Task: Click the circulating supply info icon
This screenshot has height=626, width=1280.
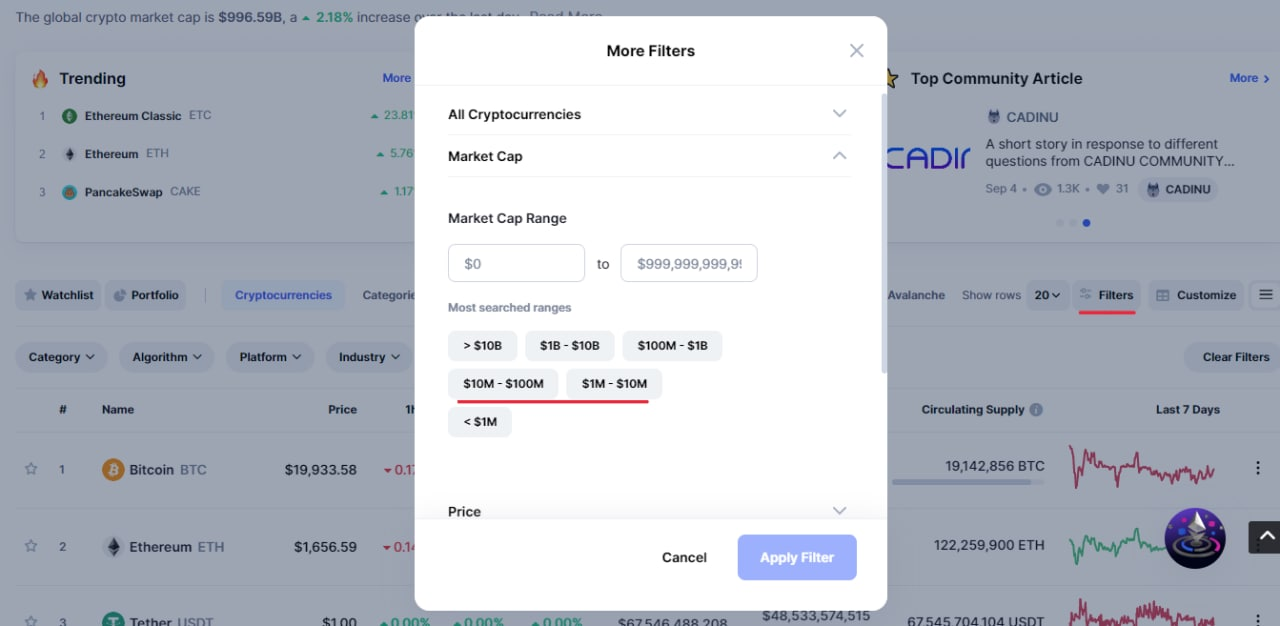Action: tap(1036, 410)
